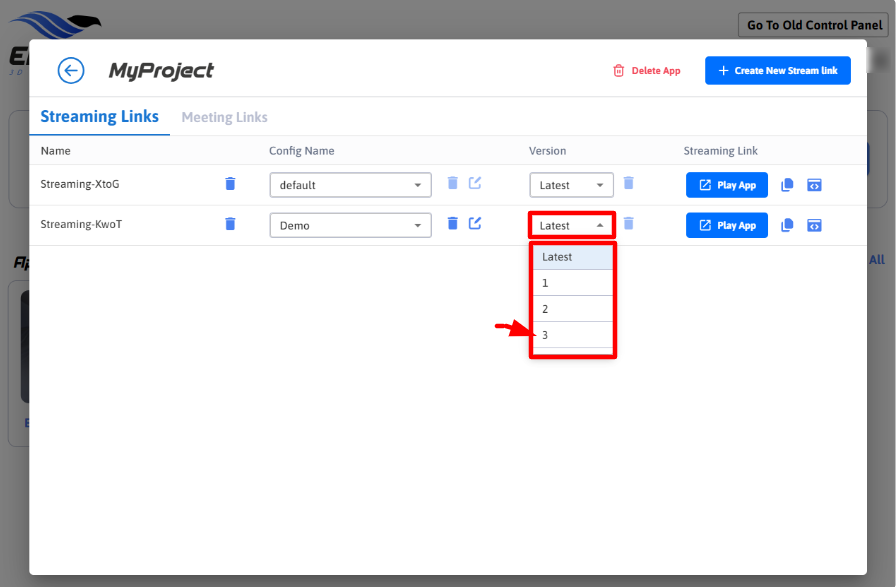Copy the Streaming-KwoT streaming link
This screenshot has width=896, height=587.
click(787, 225)
